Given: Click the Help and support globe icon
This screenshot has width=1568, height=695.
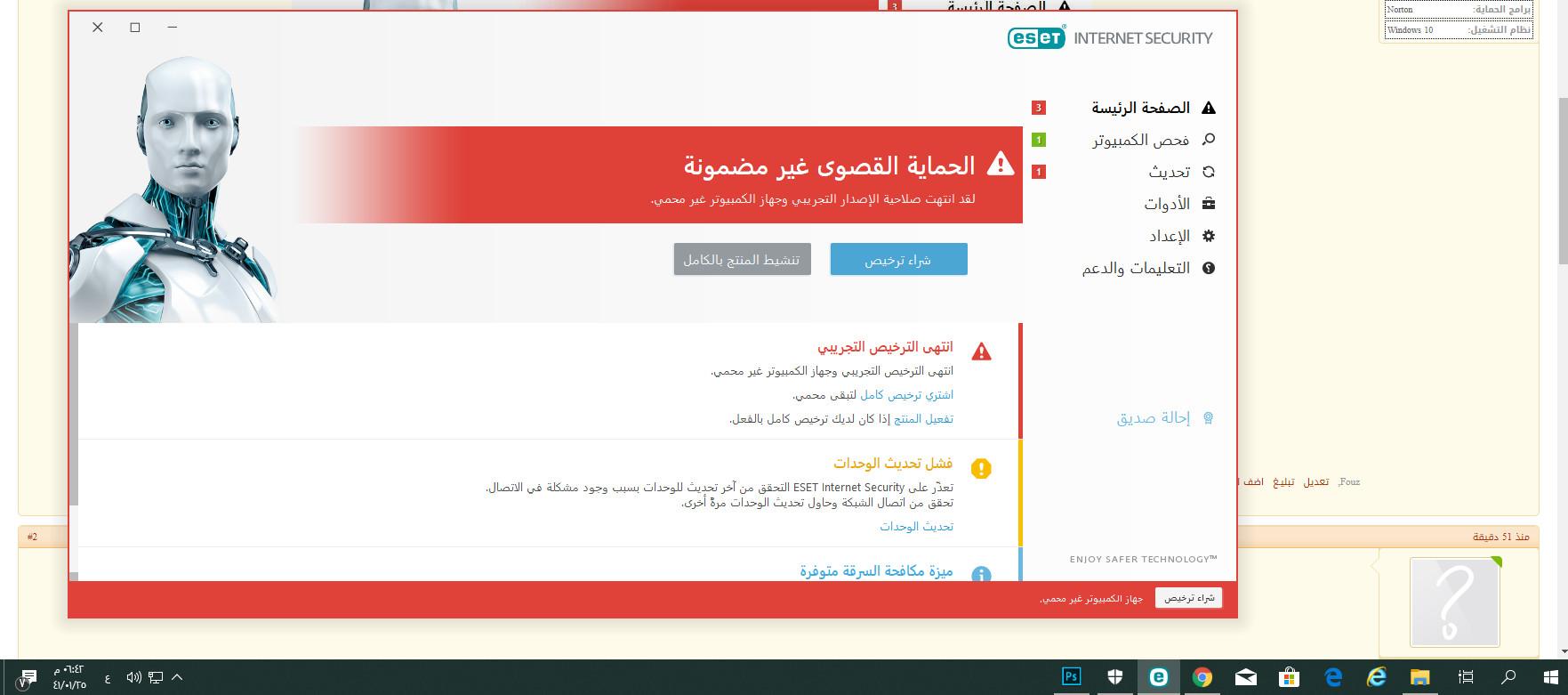Looking at the screenshot, I should [x=1208, y=268].
